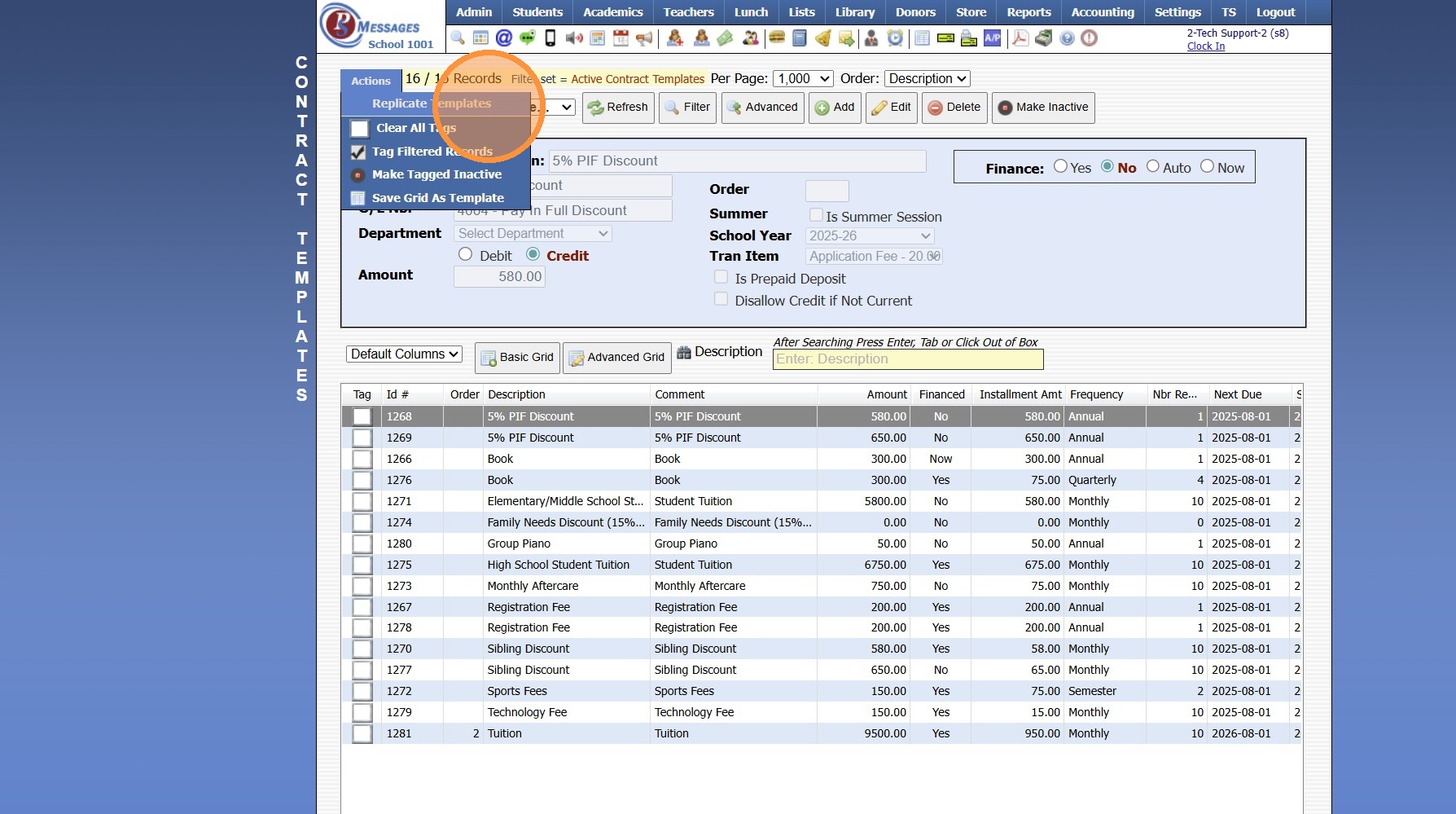Open the Per Page dropdown
The width and height of the screenshot is (1456, 814).
[802, 79]
